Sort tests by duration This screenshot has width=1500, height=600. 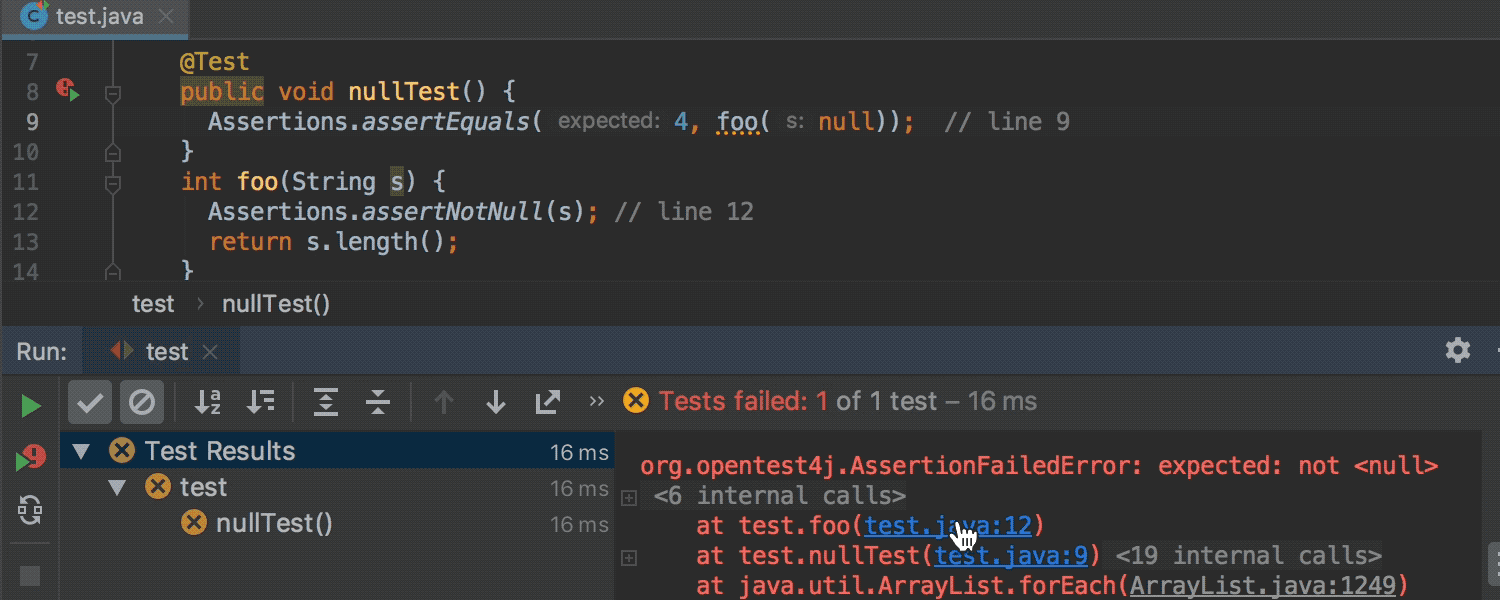(261, 402)
